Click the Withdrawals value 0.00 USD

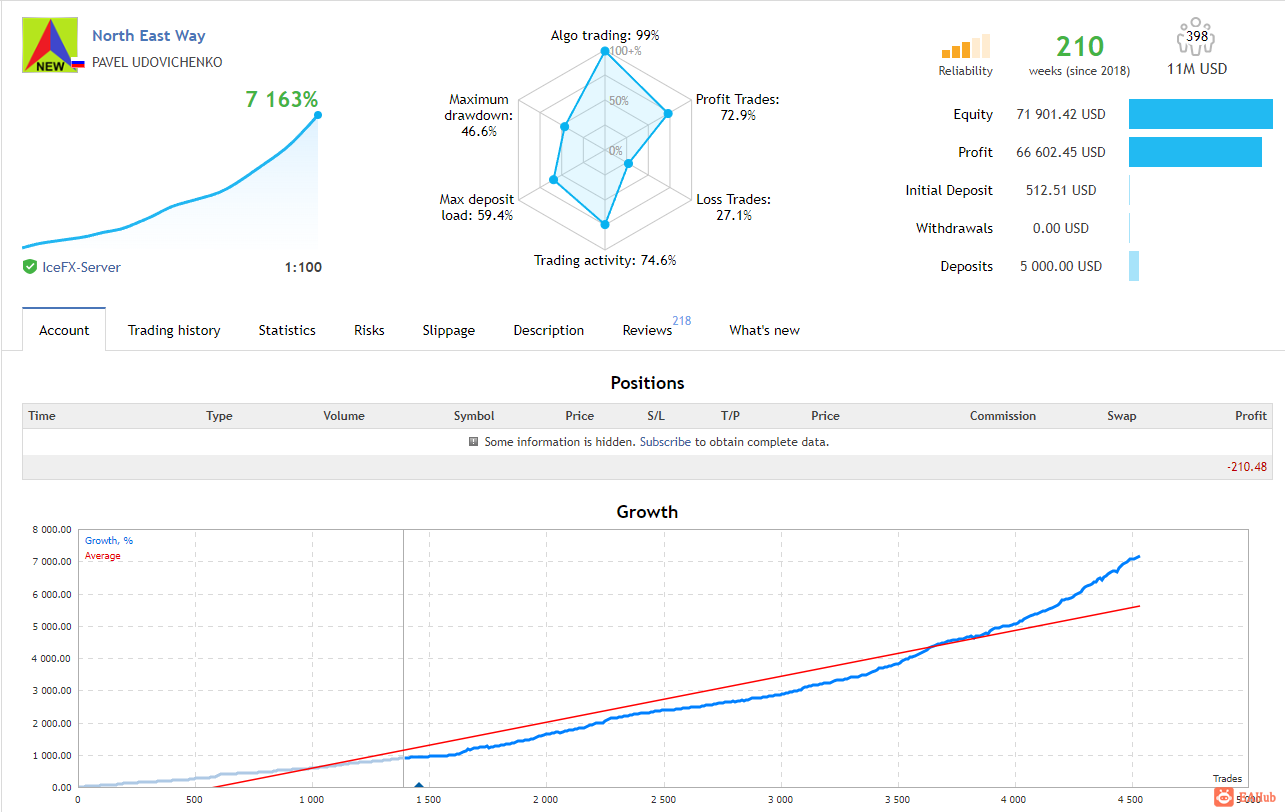(x=1061, y=228)
